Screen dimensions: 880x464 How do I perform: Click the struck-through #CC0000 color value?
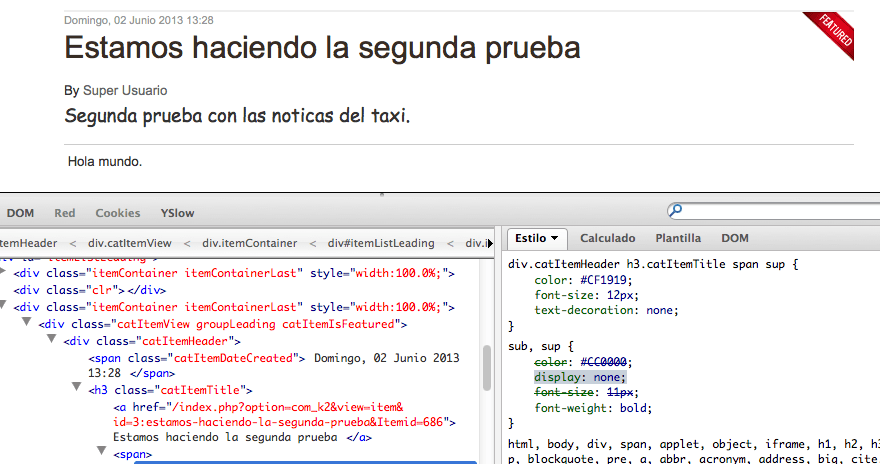tap(603, 362)
